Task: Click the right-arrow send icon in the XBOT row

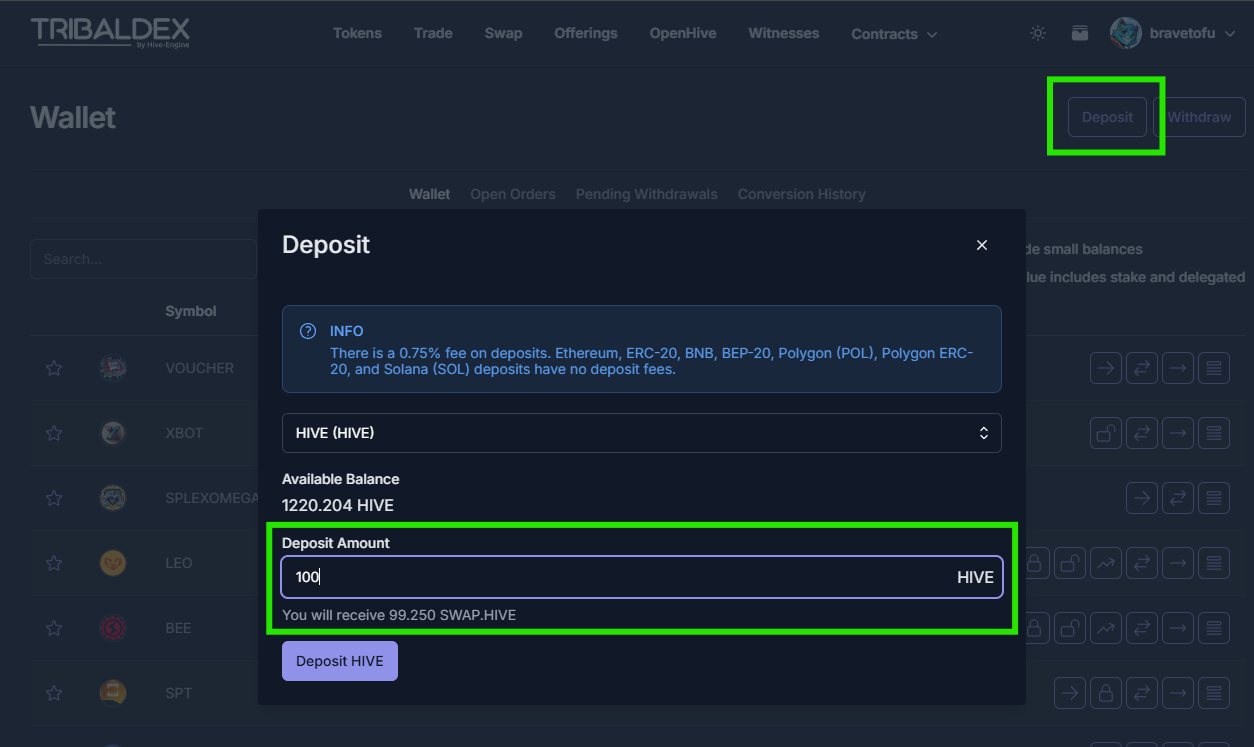Action: pos(1178,433)
